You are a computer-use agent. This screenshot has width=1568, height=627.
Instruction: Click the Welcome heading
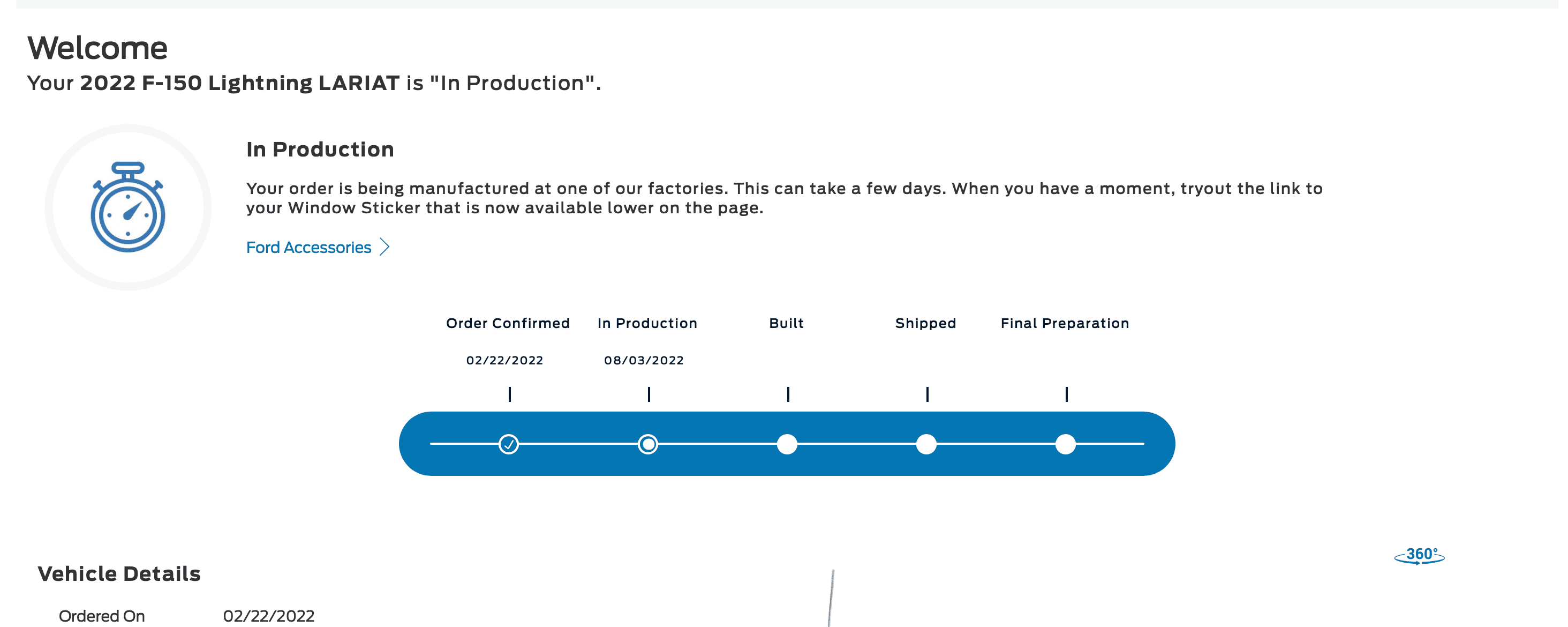point(97,48)
